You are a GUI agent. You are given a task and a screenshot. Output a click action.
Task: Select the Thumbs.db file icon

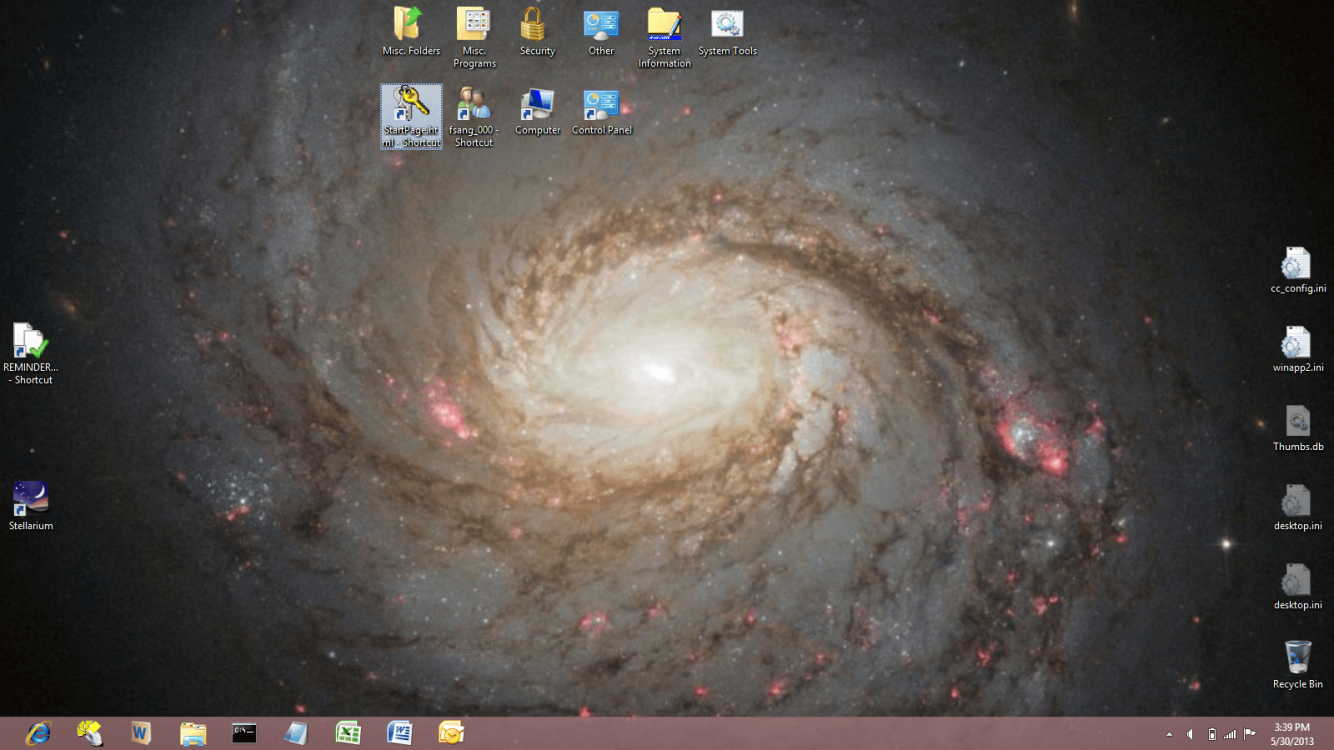(1297, 421)
